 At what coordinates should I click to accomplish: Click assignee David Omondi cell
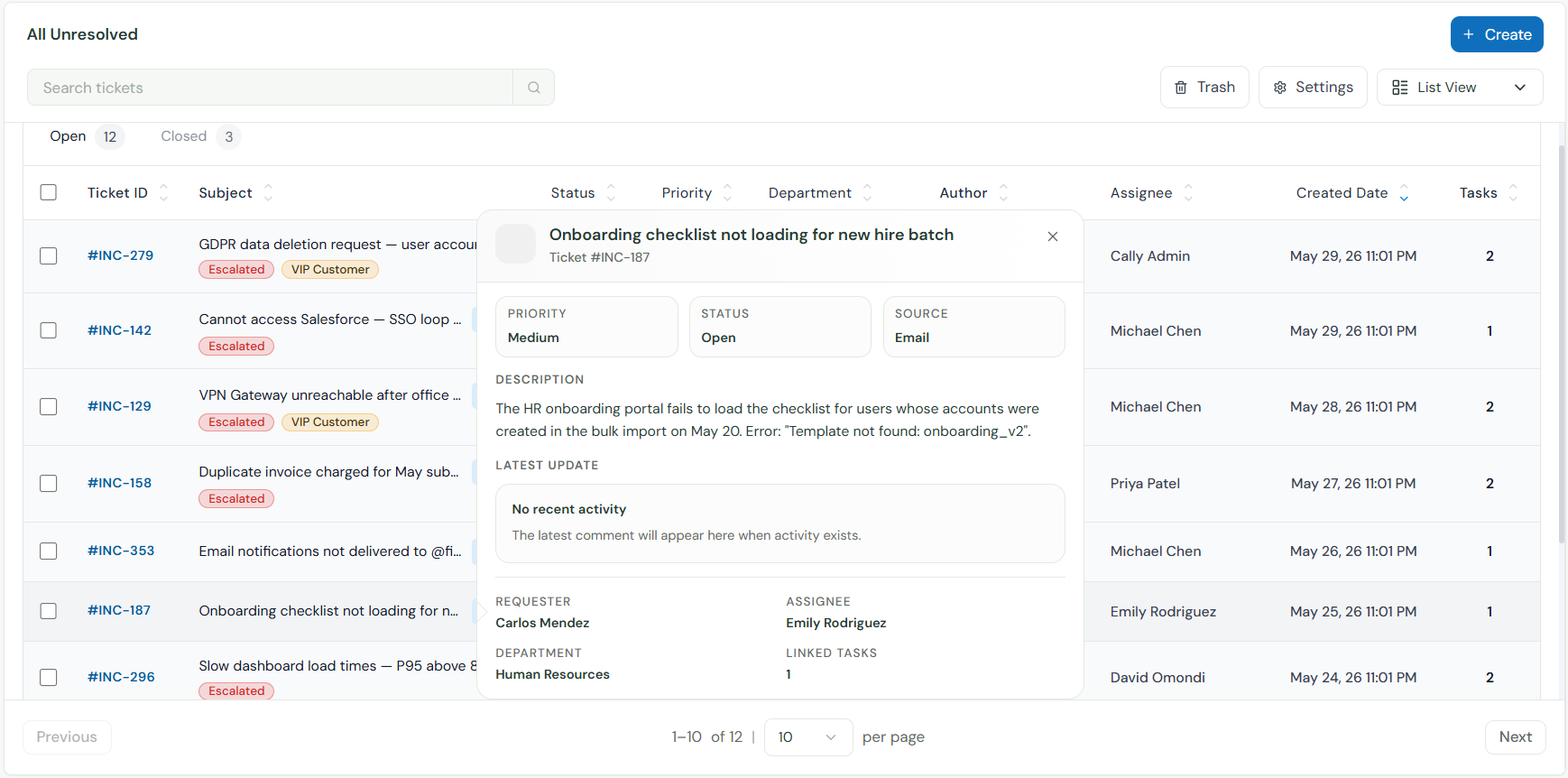click(x=1158, y=678)
